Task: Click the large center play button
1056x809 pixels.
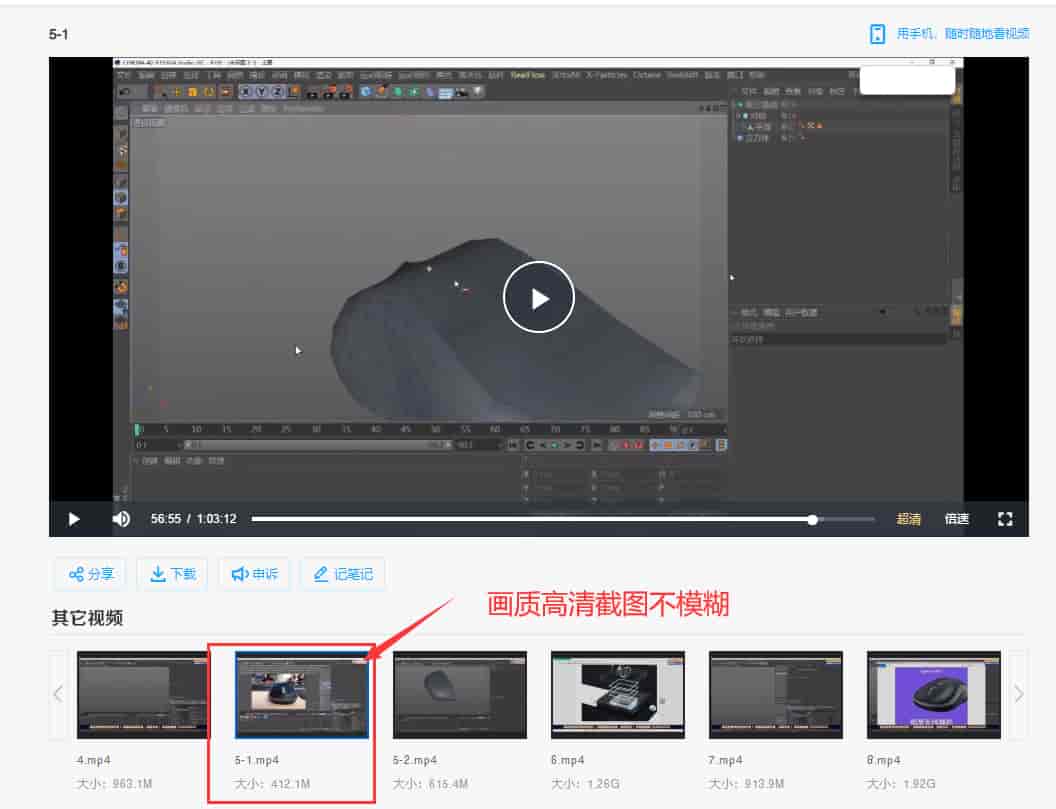Action: (x=538, y=296)
